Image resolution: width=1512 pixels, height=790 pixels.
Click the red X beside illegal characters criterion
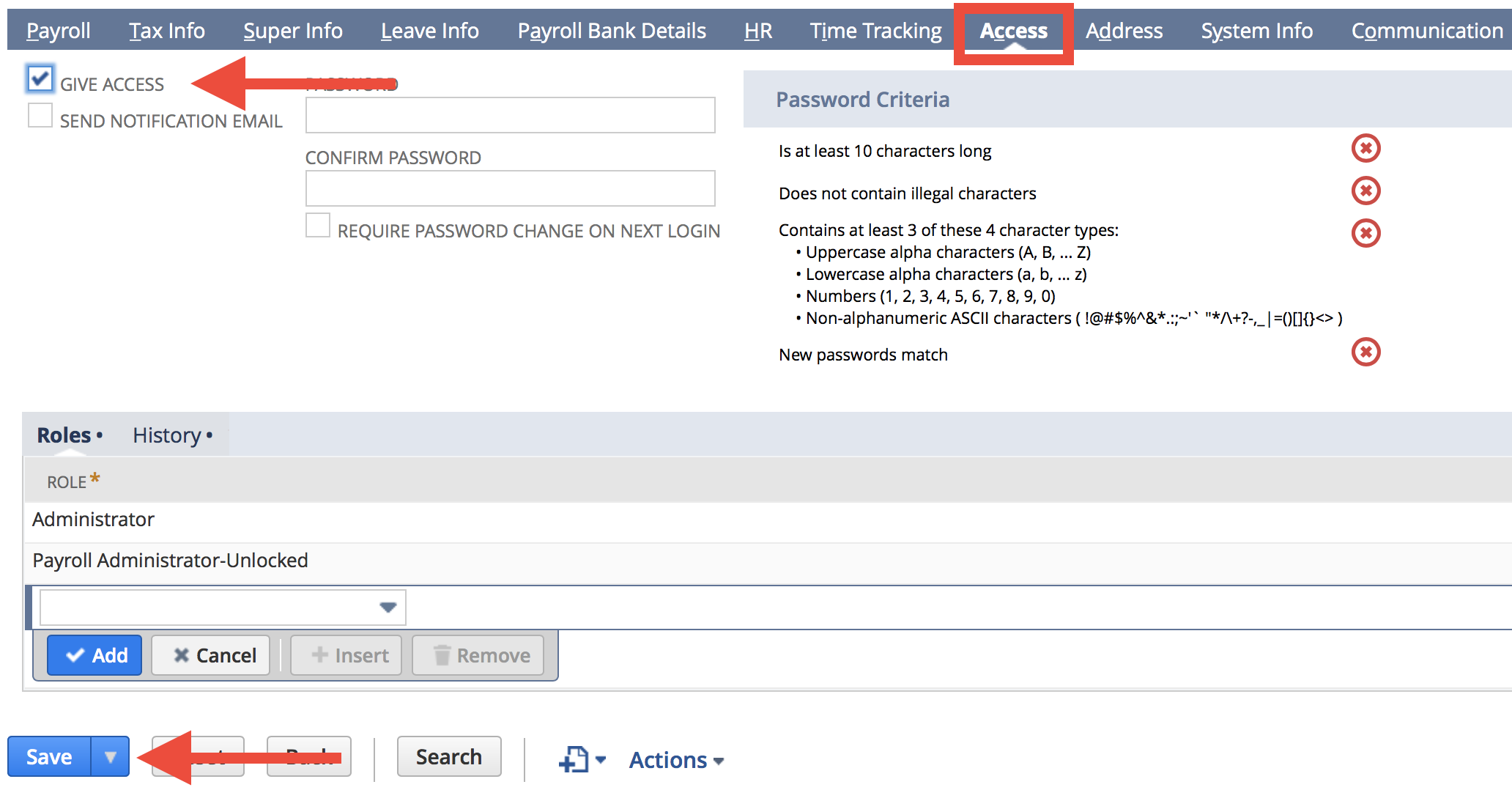click(1365, 191)
